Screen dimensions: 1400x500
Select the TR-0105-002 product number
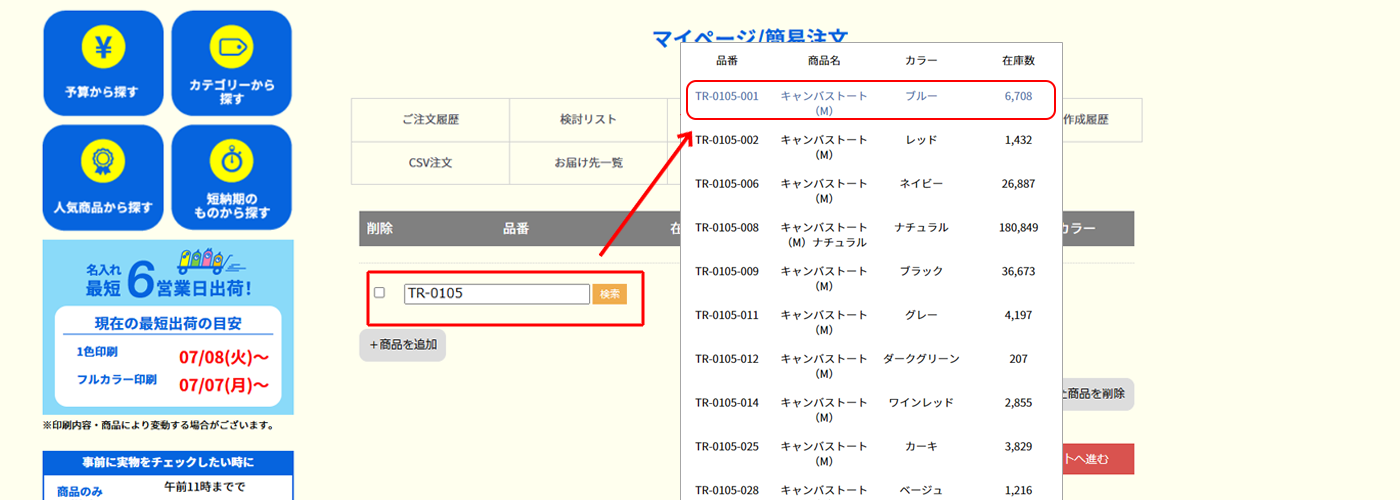coord(727,140)
